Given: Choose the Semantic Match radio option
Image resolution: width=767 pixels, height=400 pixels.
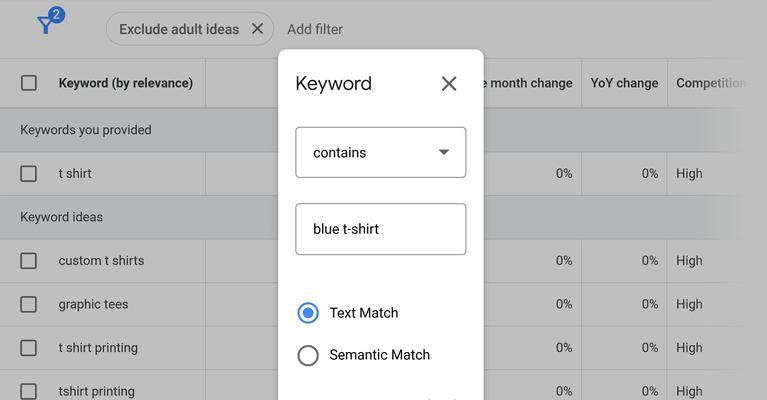Looking at the screenshot, I should pos(308,356).
